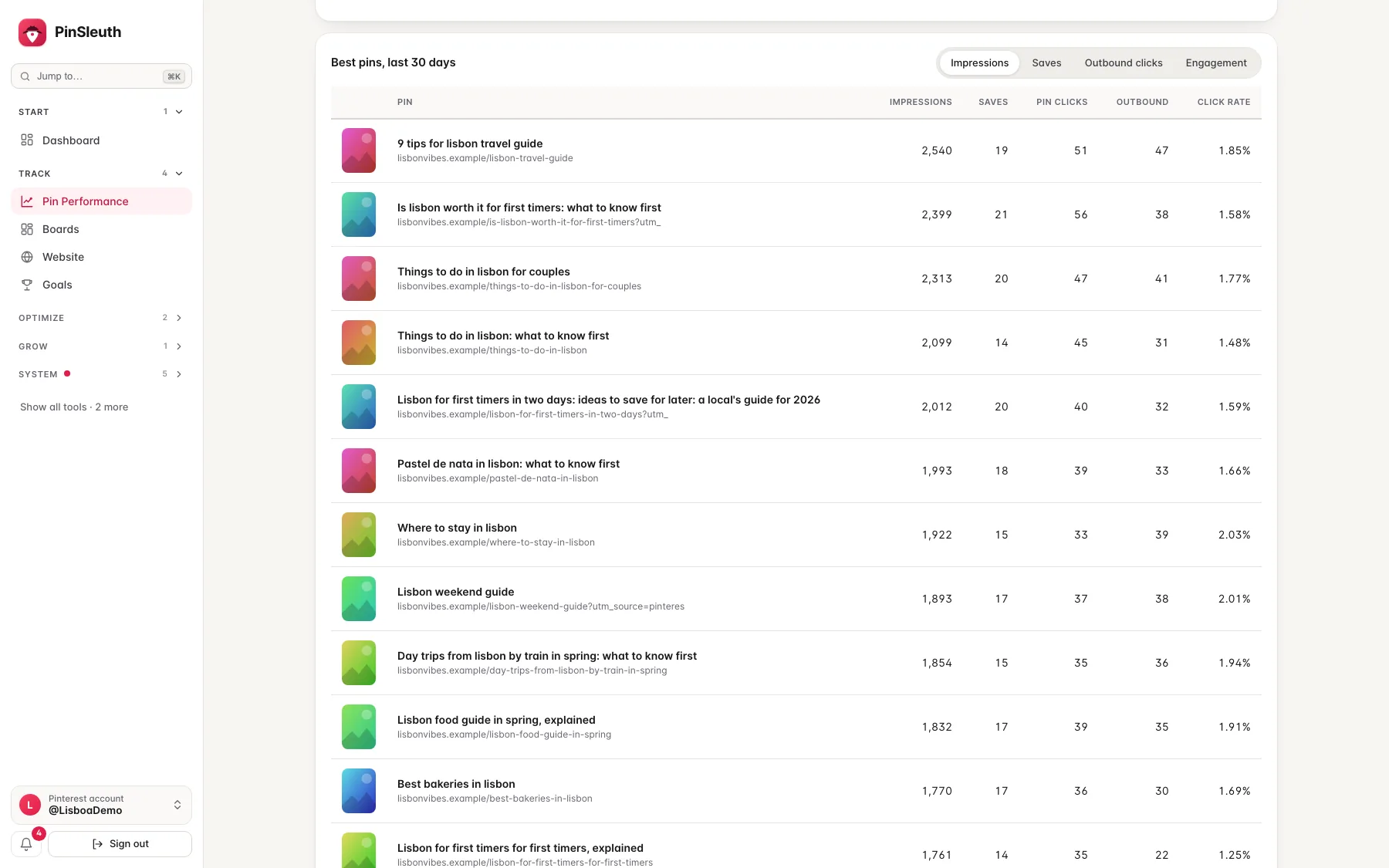The height and width of the screenshot is (868, 1389).
Task: Click the PIN column header
Action: [405, 102]
